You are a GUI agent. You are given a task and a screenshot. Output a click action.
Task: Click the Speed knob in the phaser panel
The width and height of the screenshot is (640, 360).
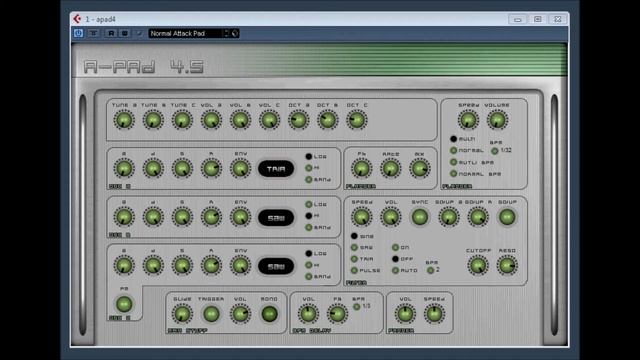click(x=434, y=314)
